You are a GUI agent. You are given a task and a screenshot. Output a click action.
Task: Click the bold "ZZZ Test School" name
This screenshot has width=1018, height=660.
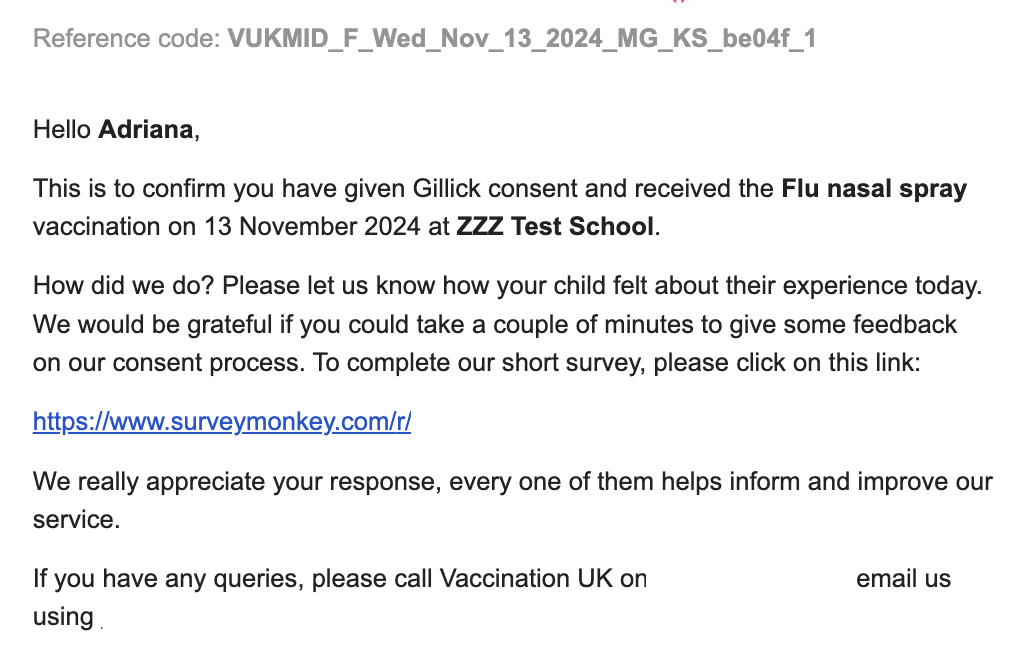tap(555, 226)
